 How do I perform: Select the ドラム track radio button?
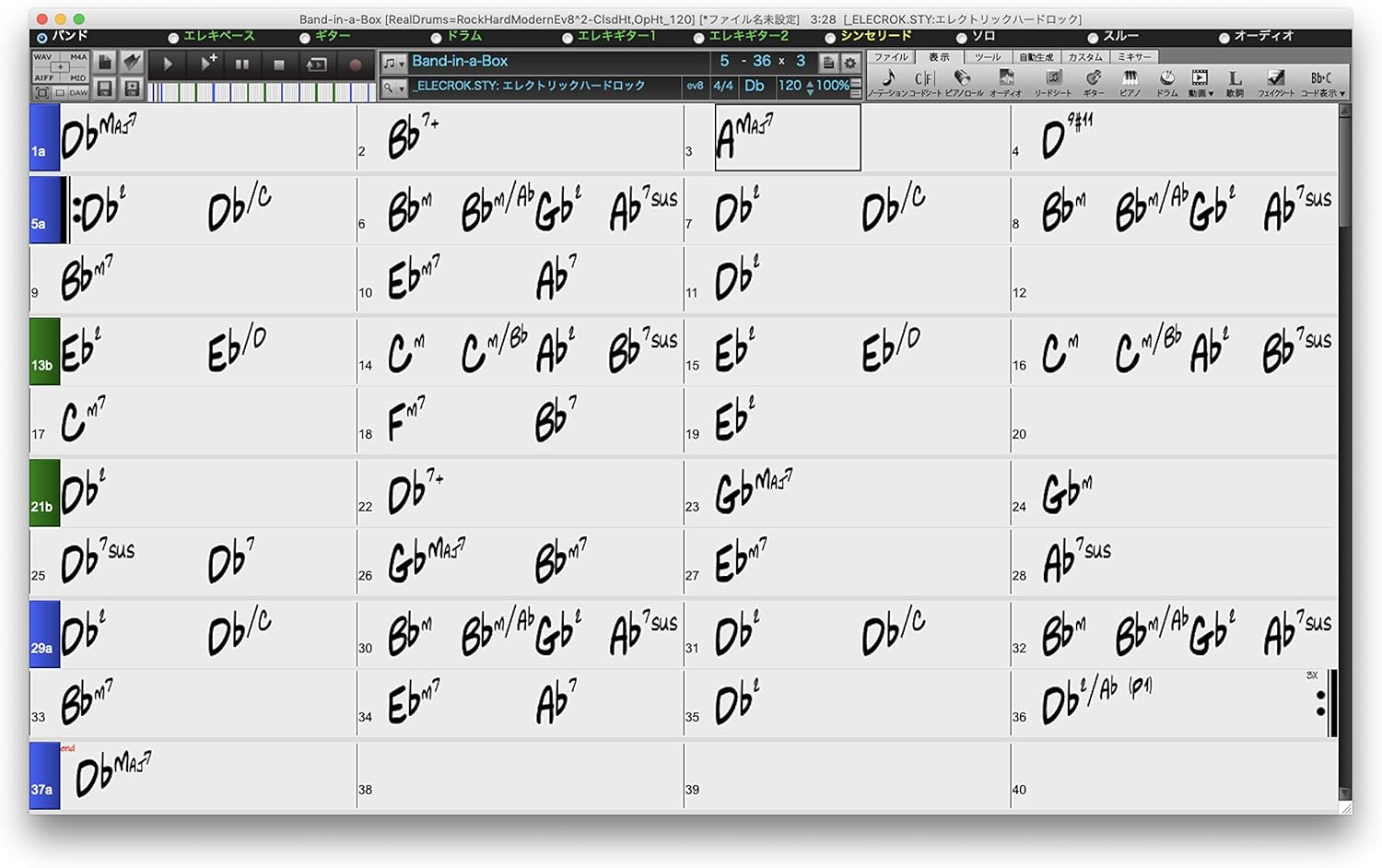tap(438, 38)
